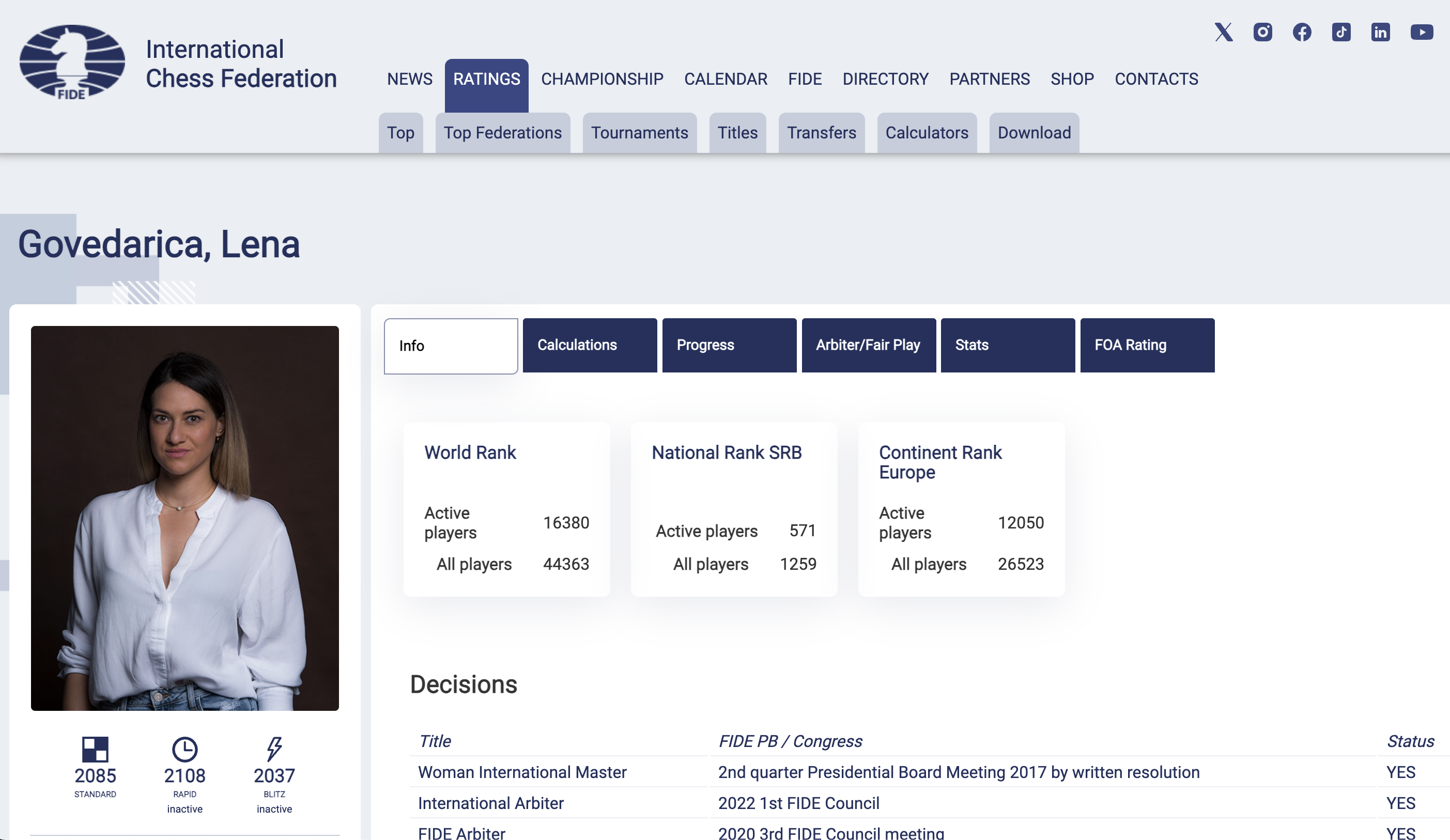
Task: Click the National Rank SRB heading
Action: pyautogui.click(x=726, y=453)
